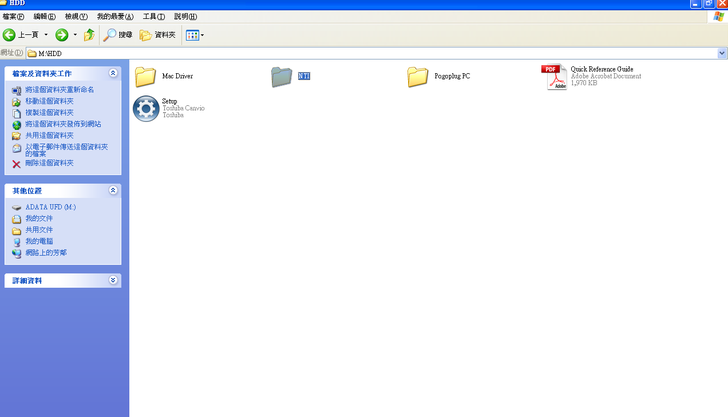Click 複製這個資料夾 copy link
The height and width of the screenshot is (417, 728).
click(49, 113)
